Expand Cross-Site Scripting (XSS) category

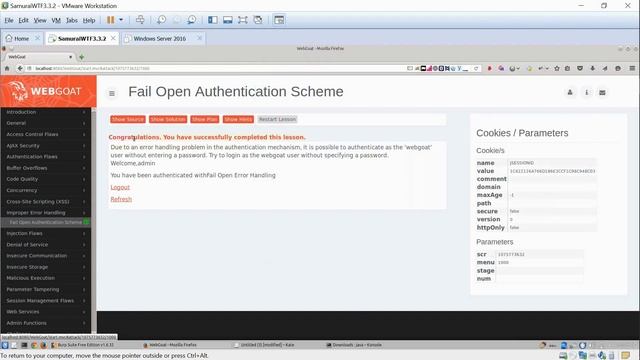point(46,202)
